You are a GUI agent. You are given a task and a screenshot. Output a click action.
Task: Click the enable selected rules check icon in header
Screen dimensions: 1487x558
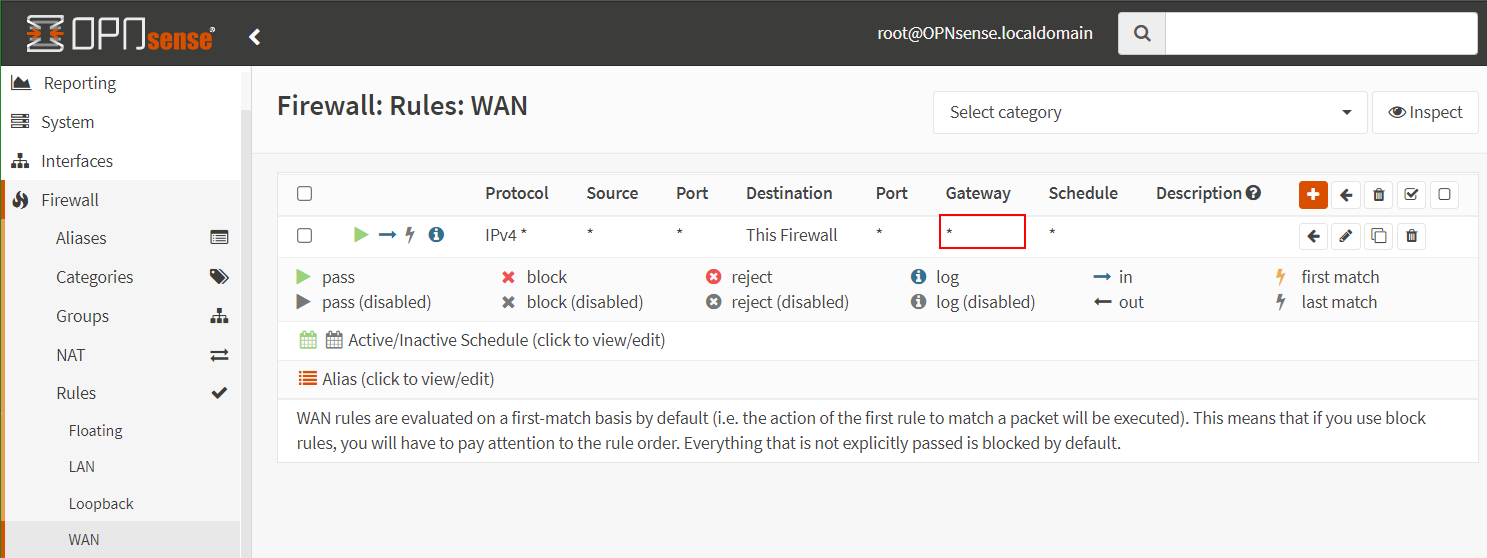[x=1411, y=195]
